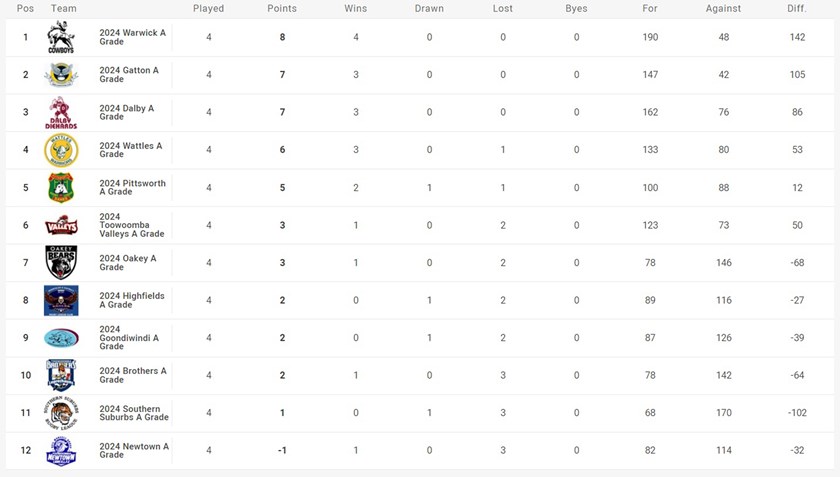Click the Toowoomba Valleys team logo
Screen dimensions: 840x477
(61, 225)
